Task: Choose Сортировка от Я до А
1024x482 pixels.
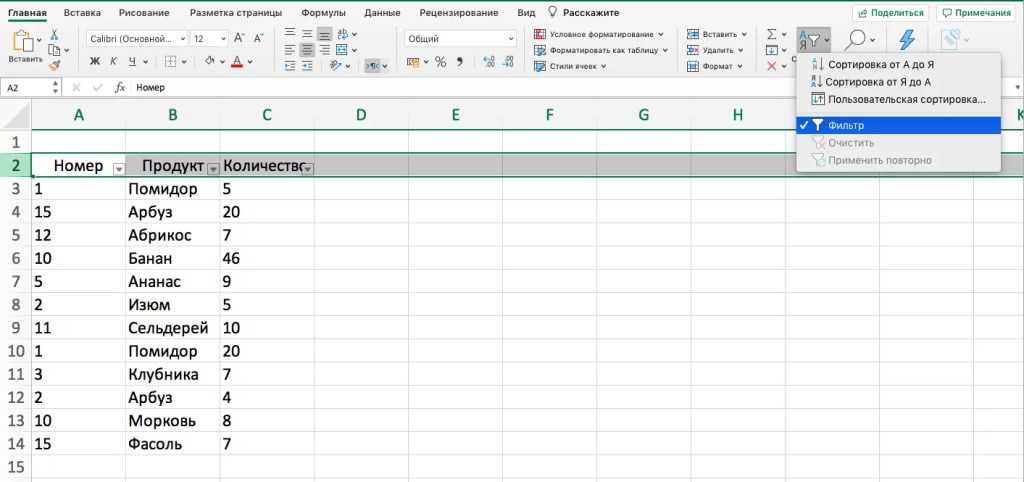Action: tap(898, 82)
